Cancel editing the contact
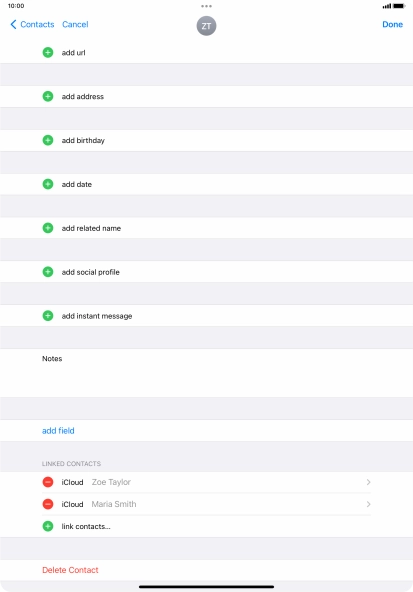Screen dimensions: 413x592 tap(75, 25)
